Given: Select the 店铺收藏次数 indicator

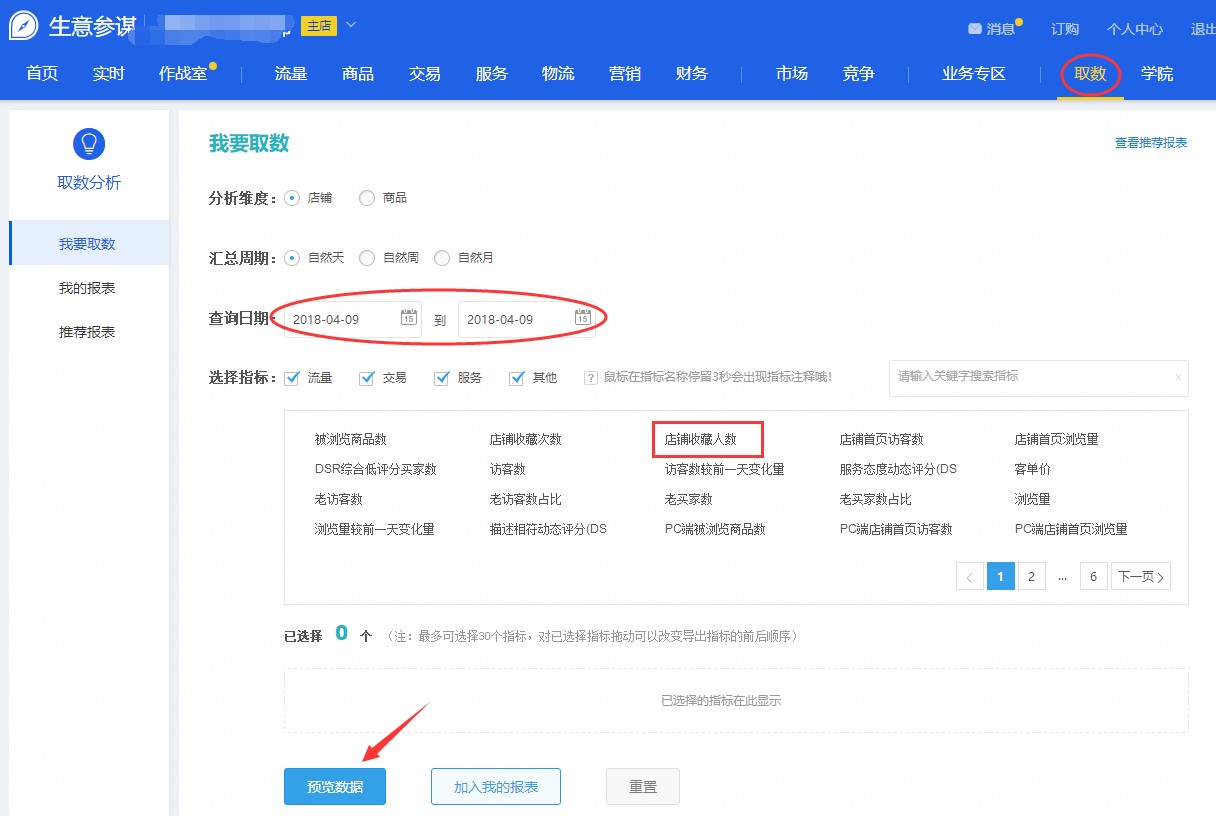Looking at the screenshot, I should [x=526, y=439].
